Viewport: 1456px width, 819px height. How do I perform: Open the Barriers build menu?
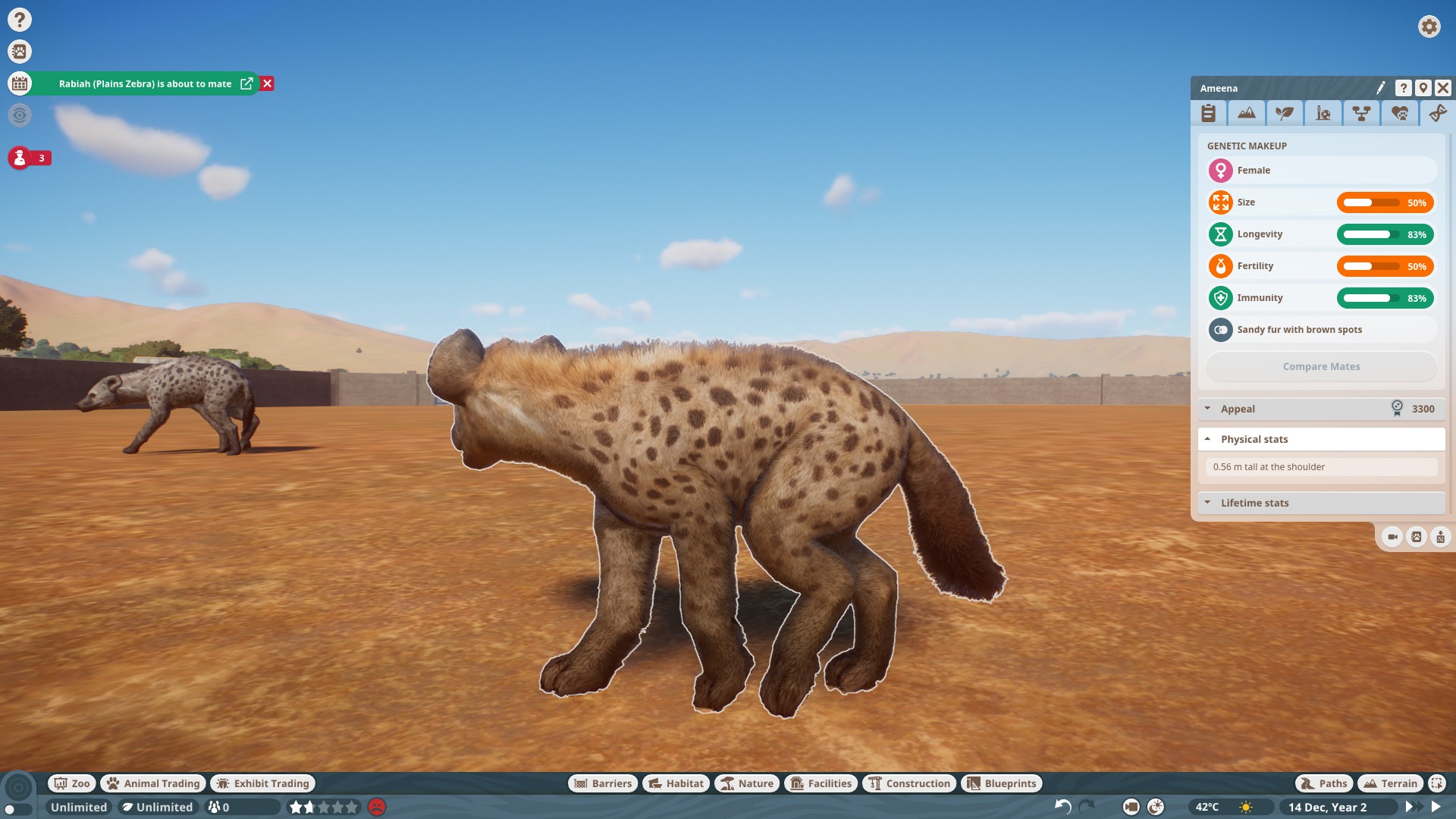(603, 783)
